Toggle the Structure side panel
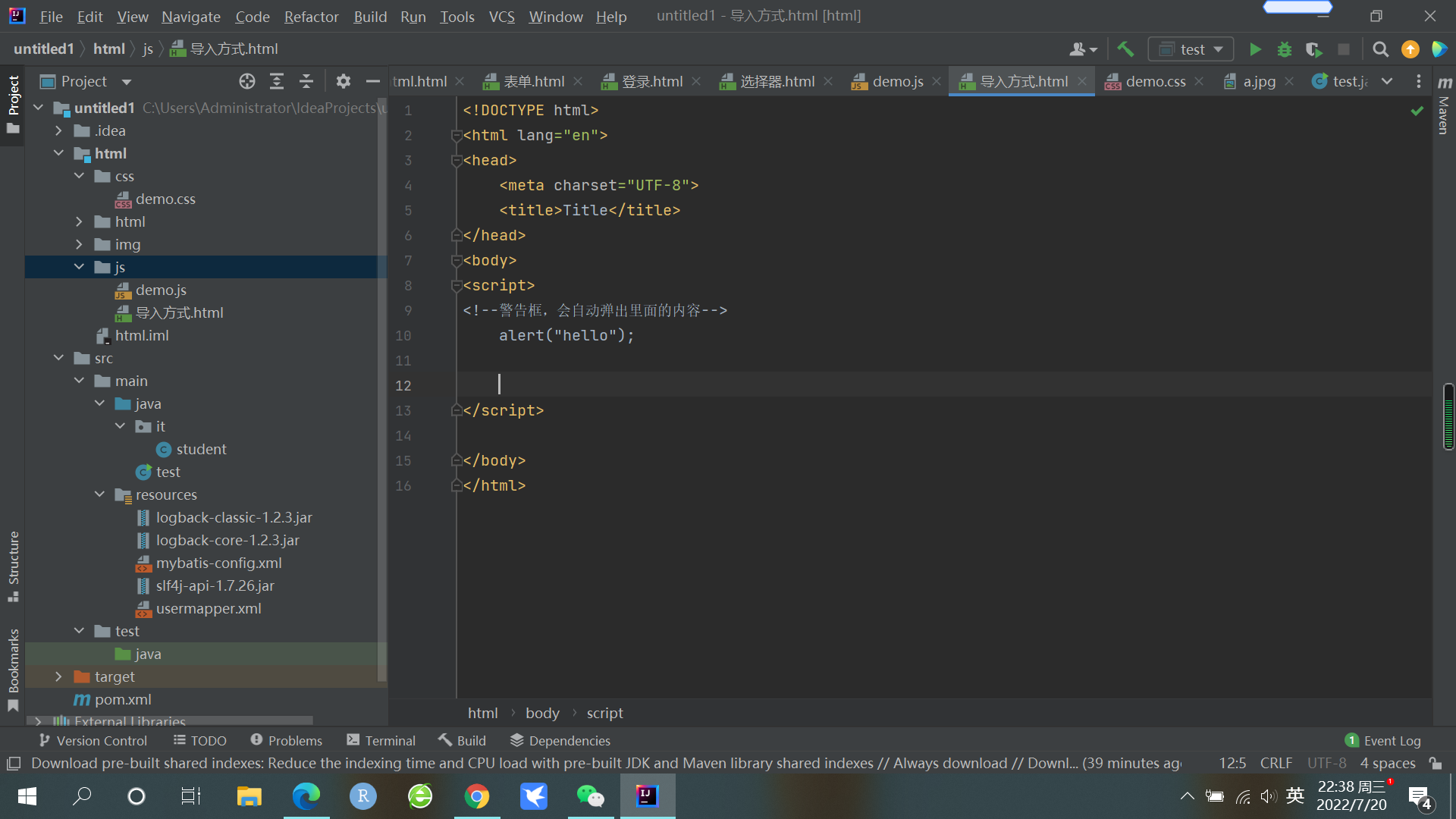The image size is (1456, 819). (x=13, y=565)
